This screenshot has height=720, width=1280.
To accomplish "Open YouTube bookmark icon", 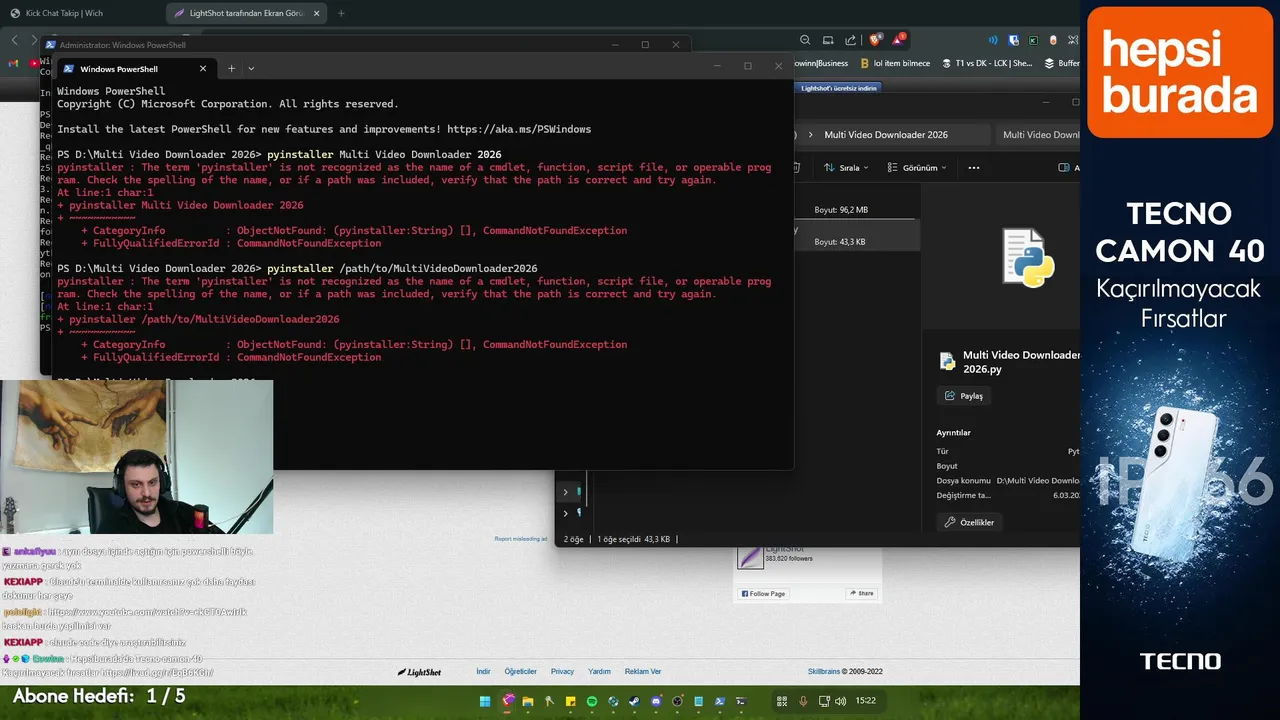I will coord(34,63).
